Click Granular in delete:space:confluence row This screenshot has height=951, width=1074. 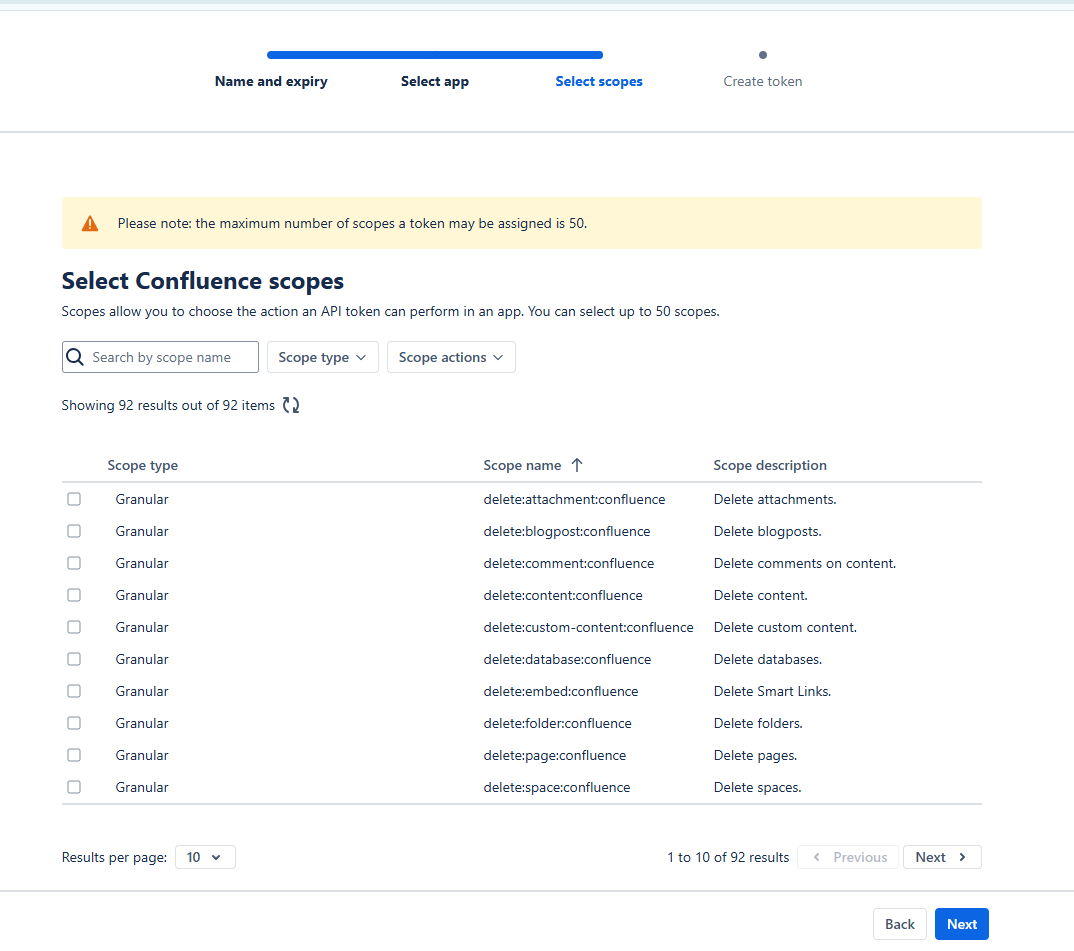pyautogui.click(x=142, y=787)
